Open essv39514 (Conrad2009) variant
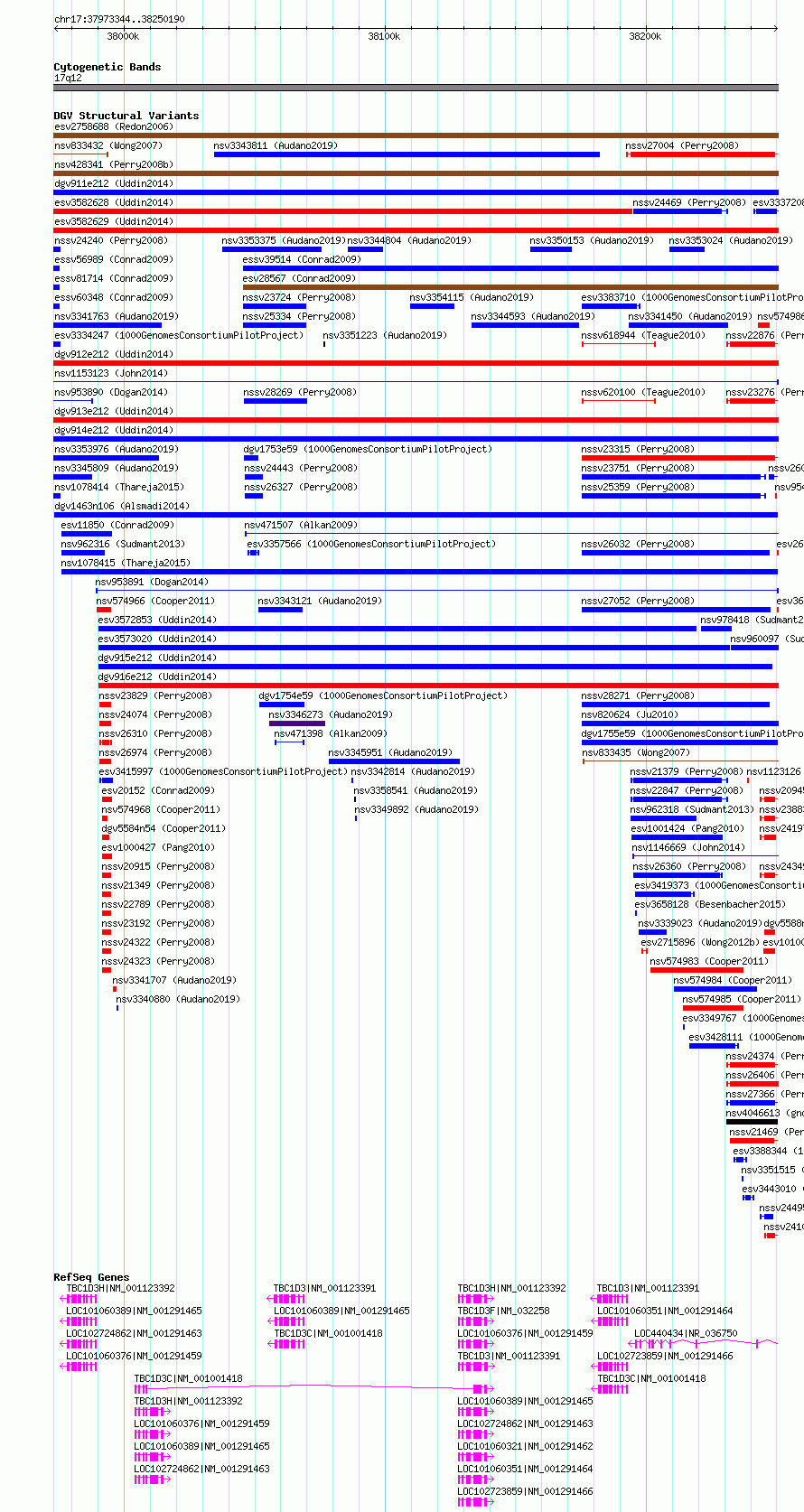Screen dimensions: 804x1512 pos(302,259)
